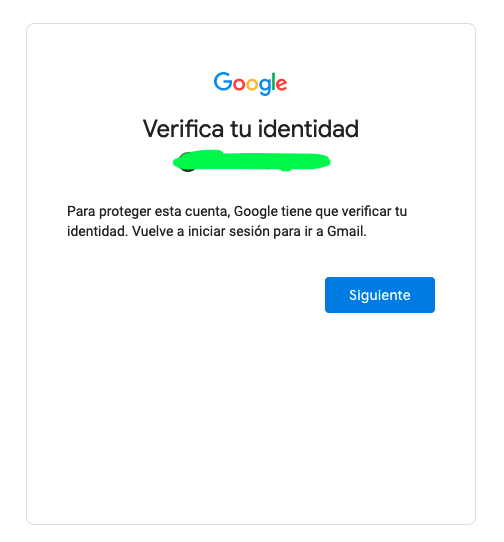Screen dimensions: 504x542
Task: Click the text Para proteger esta cuenta
Action: coord(148,211)
